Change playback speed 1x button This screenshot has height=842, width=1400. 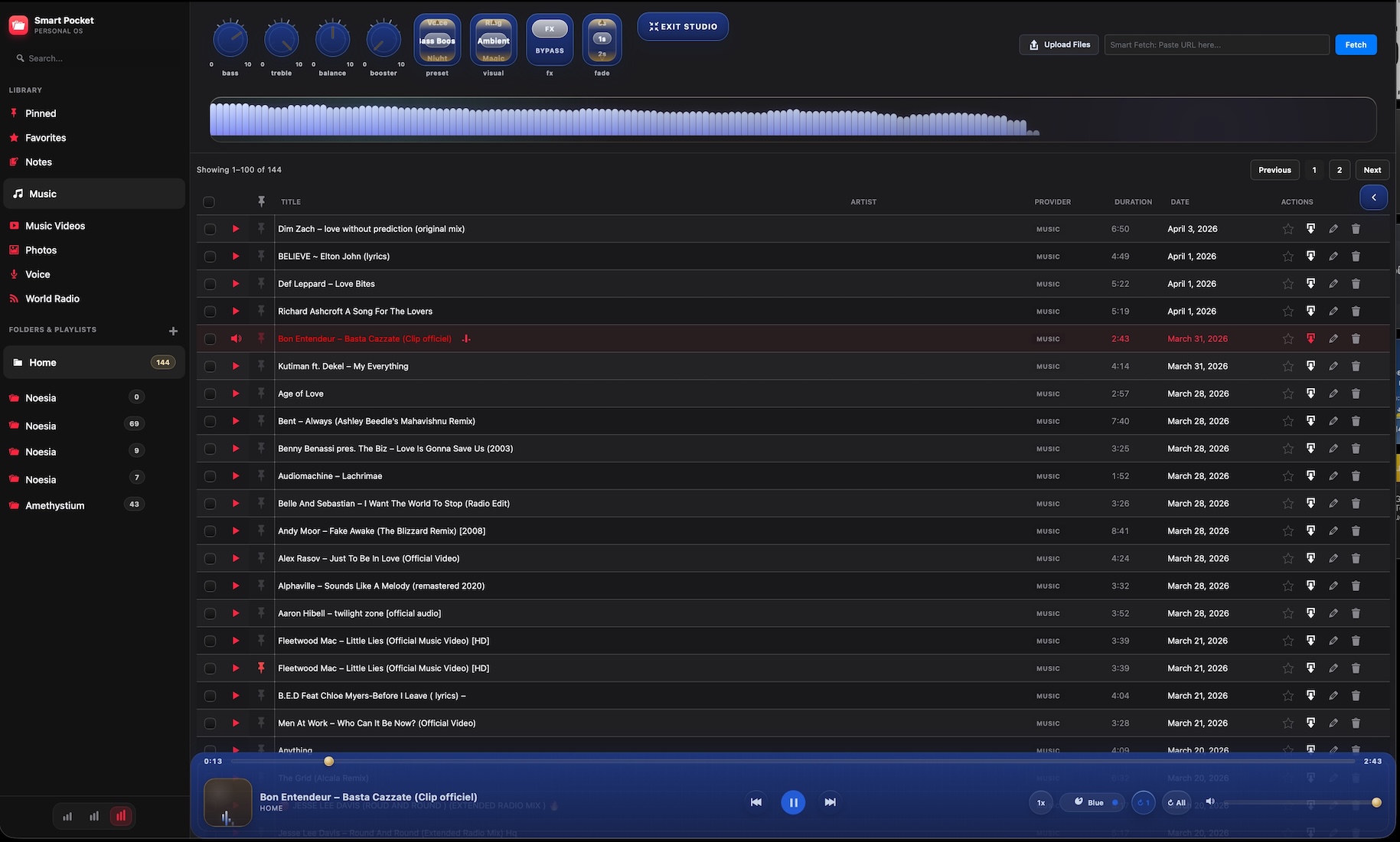tap(1041, 802)
